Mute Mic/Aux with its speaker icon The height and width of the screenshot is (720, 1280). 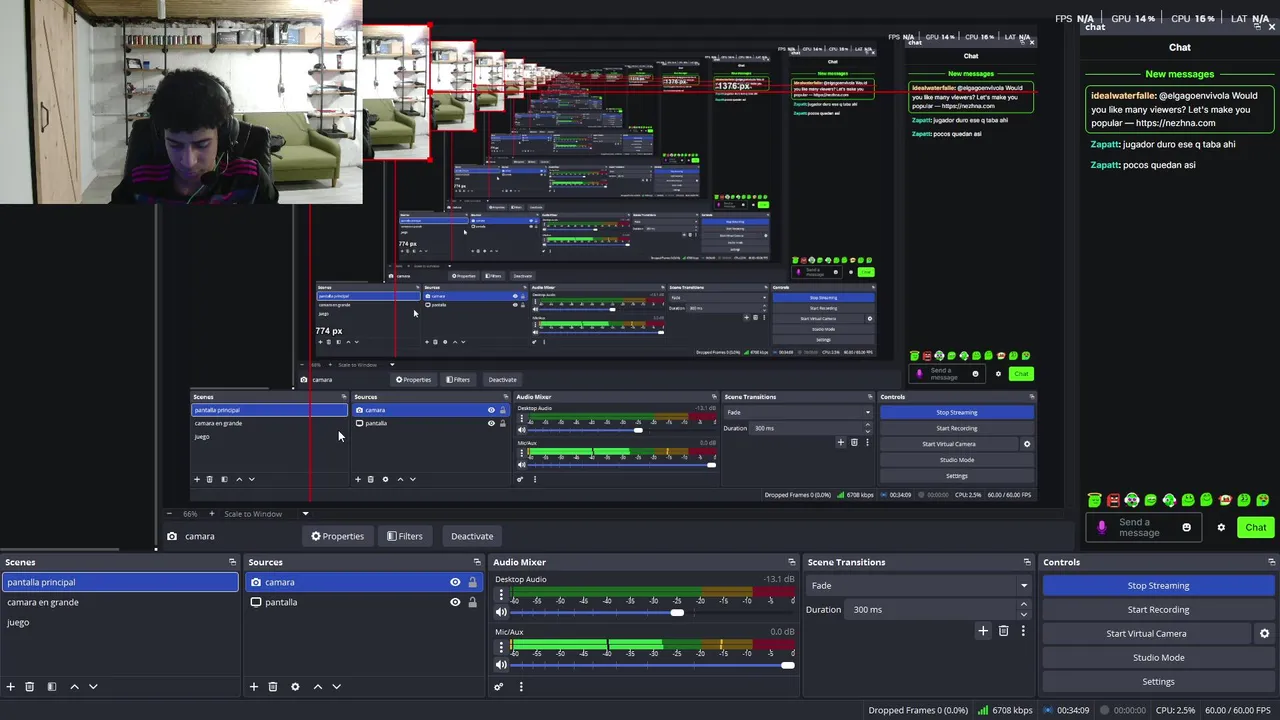point(501,665)
